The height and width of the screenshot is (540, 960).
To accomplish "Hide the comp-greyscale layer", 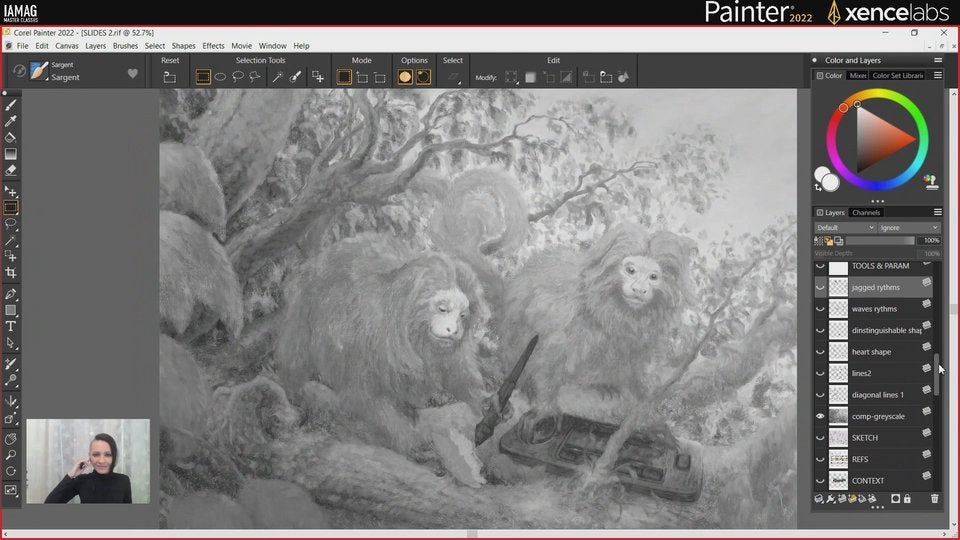I will pyautogui.click(x=820, y=416).
